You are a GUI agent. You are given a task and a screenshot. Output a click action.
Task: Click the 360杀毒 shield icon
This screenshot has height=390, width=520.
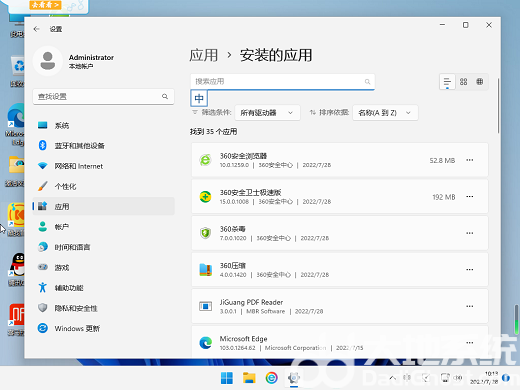[x=205, y=233]
